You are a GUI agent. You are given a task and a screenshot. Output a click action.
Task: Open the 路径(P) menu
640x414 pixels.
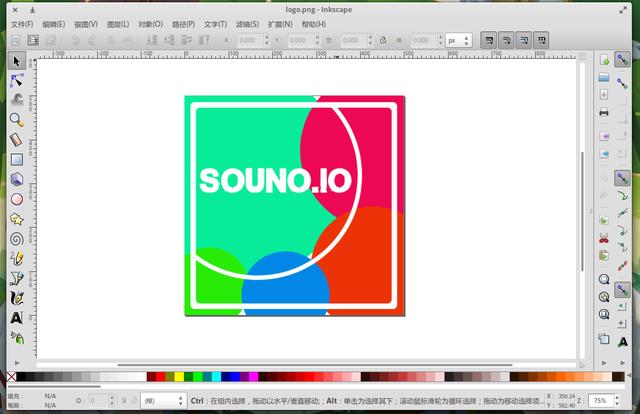click(x=183, y=24)
